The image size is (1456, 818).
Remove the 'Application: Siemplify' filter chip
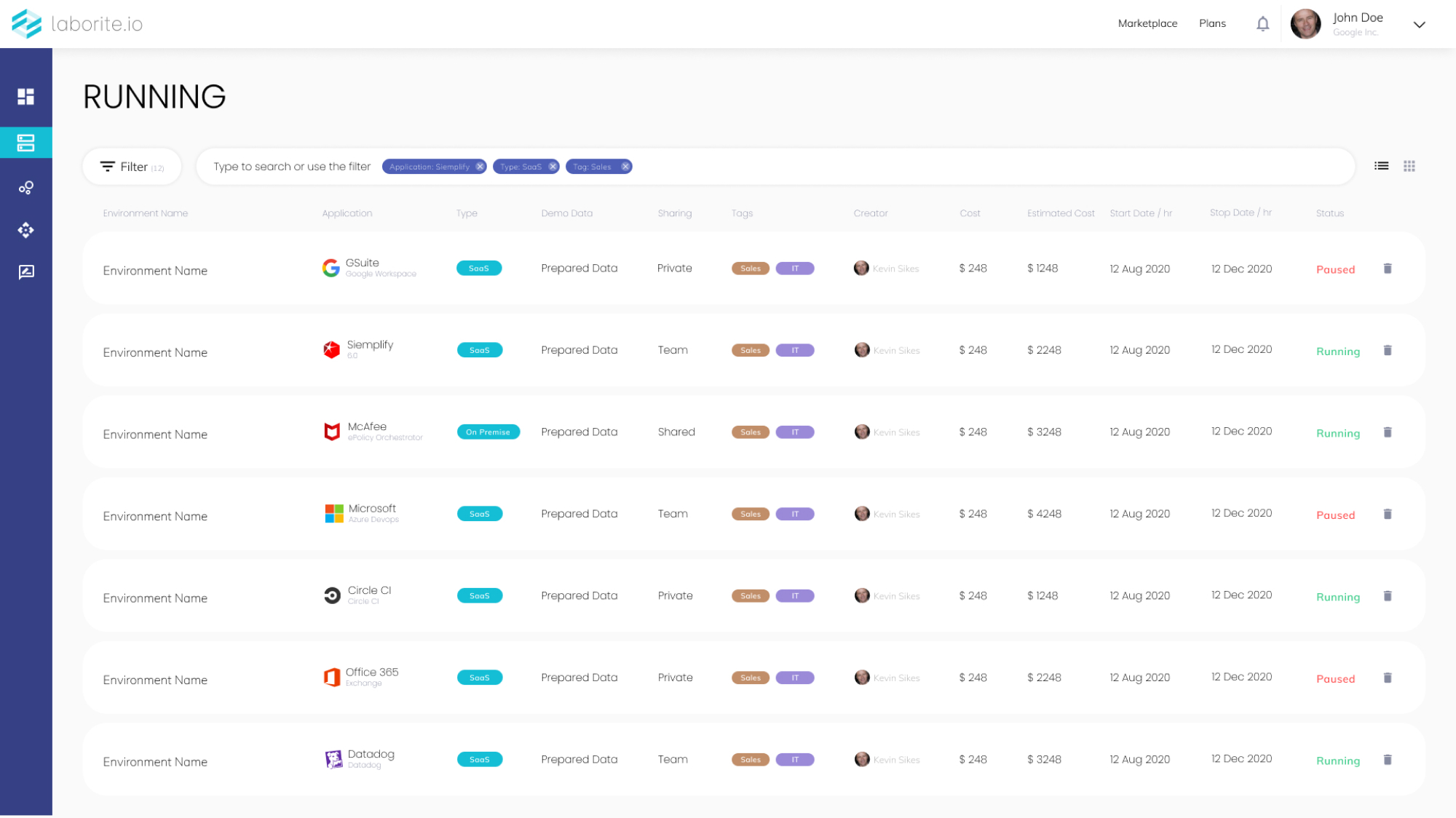[480, 167]
